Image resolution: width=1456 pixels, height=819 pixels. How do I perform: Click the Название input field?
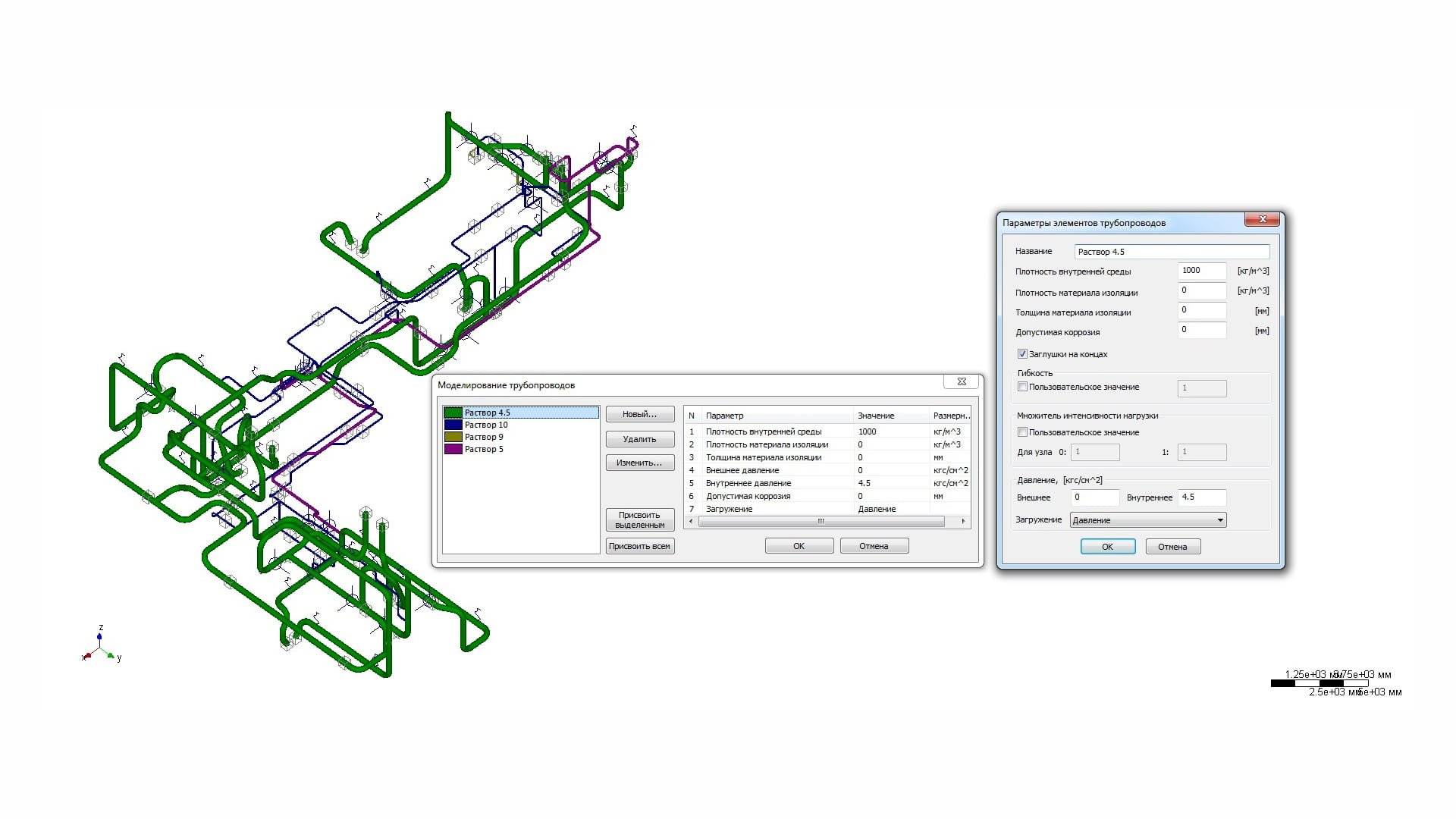(x=1172, y=252)
